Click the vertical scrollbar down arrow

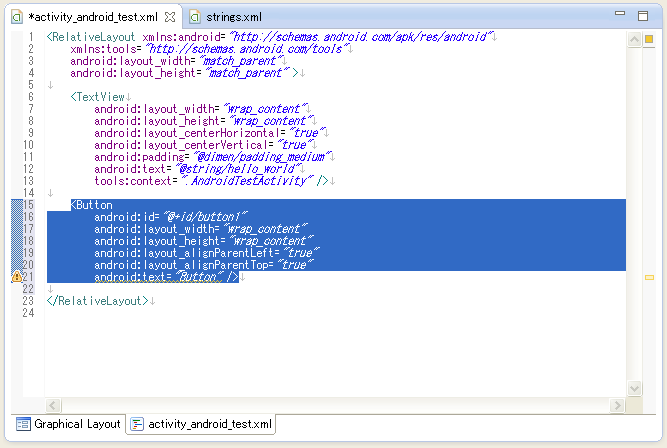[x=634, y=389]
